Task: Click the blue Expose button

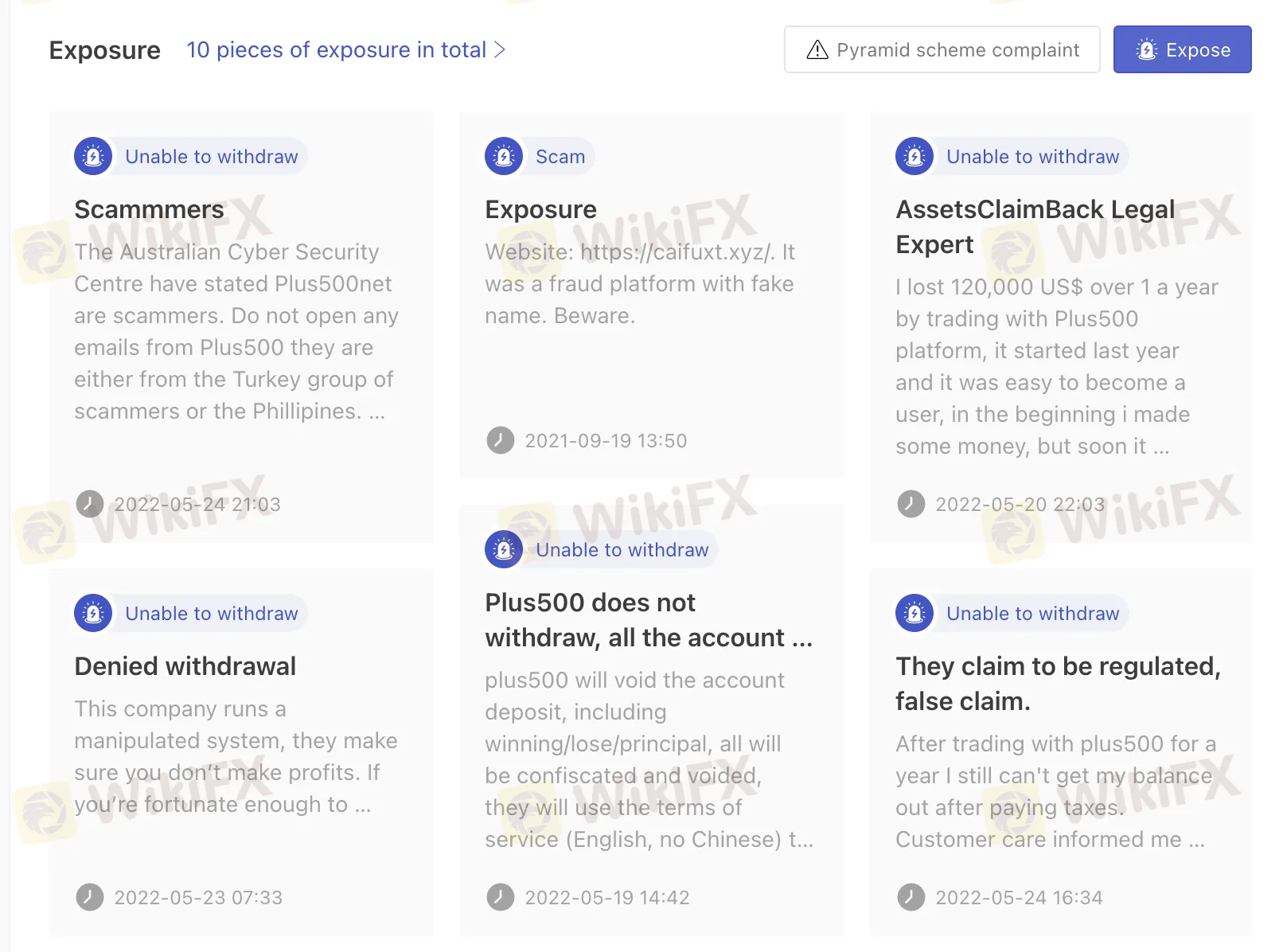Action: point(1182,49)
